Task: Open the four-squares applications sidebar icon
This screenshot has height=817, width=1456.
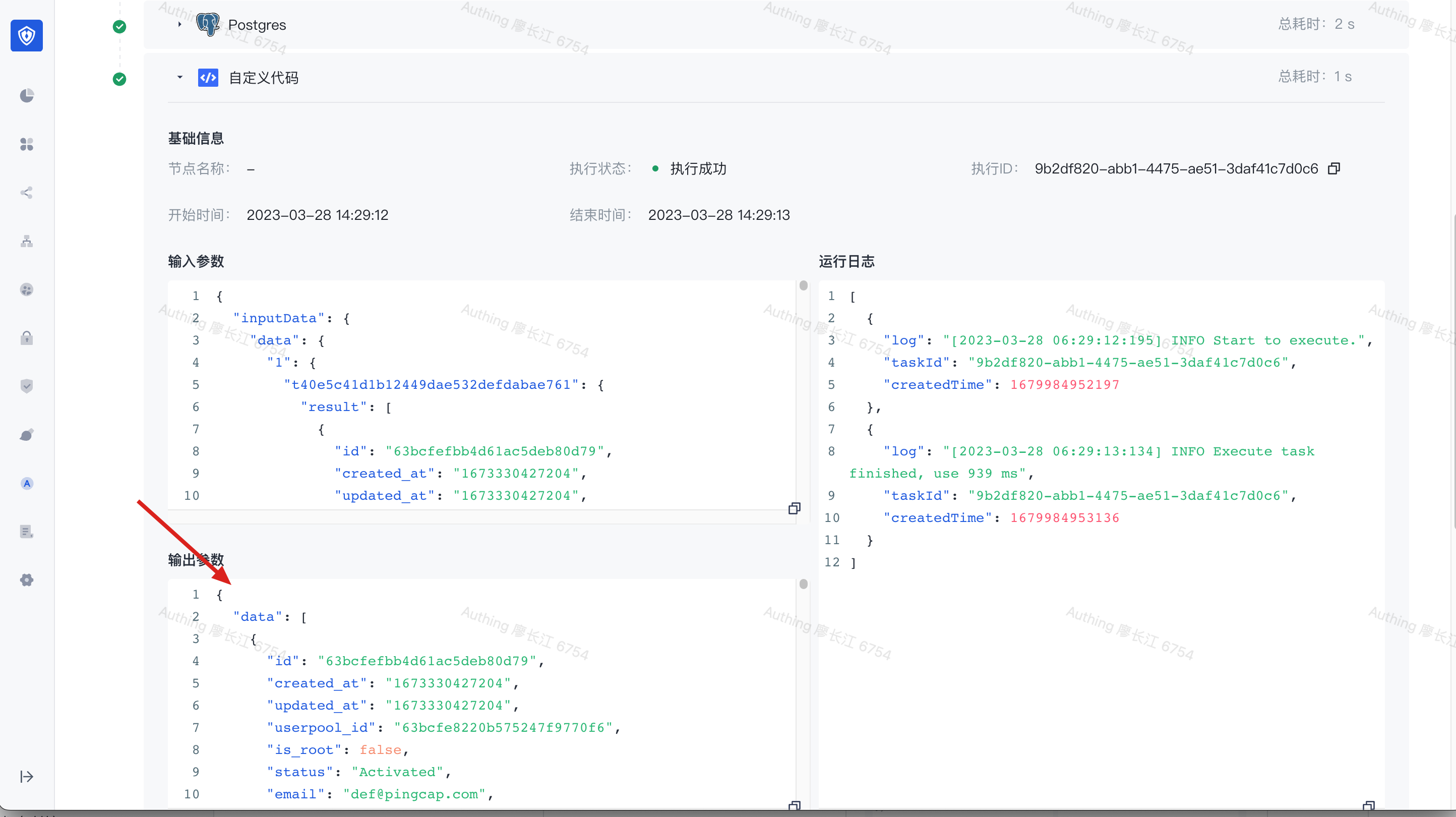Action: pos(27,144)
